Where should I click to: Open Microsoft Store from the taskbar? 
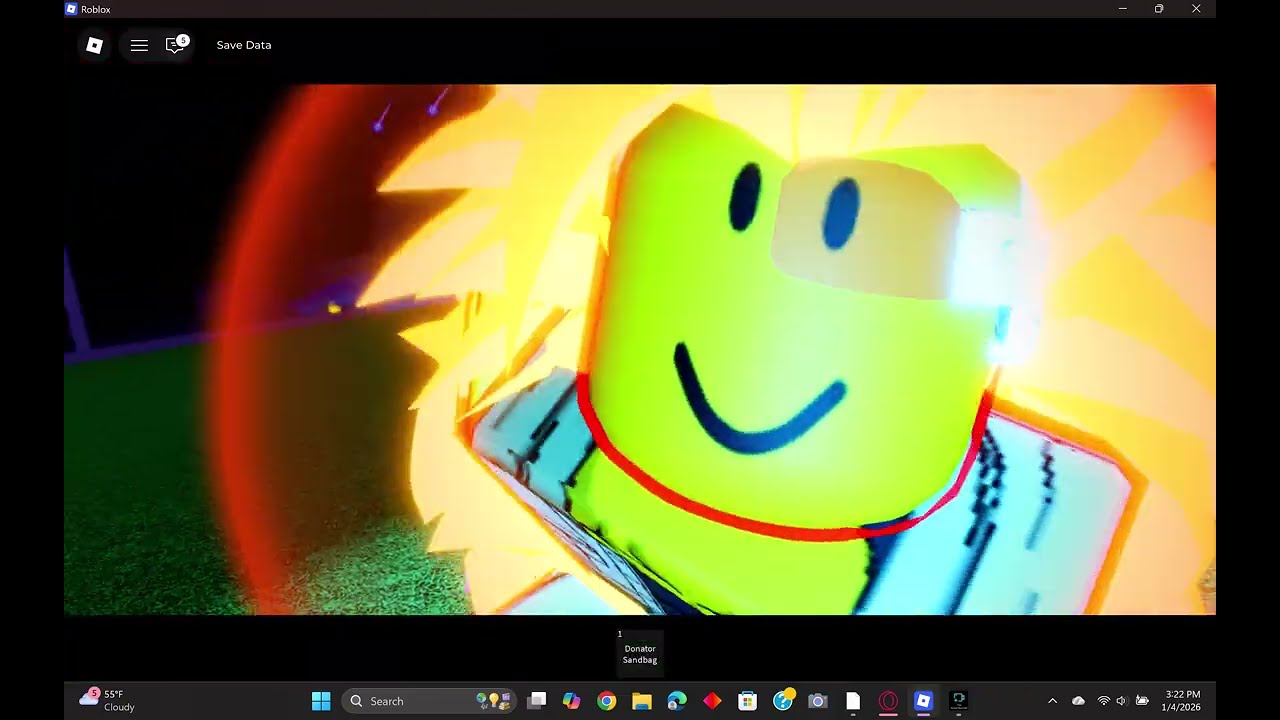[x=747, y=701]
